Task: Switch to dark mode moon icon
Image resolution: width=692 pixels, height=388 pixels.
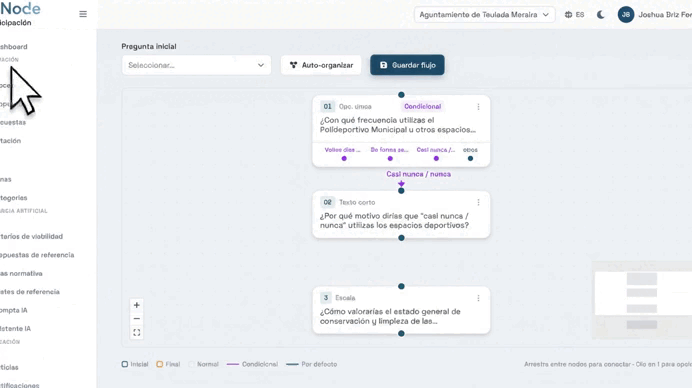Action: click(x=601, y=15)
